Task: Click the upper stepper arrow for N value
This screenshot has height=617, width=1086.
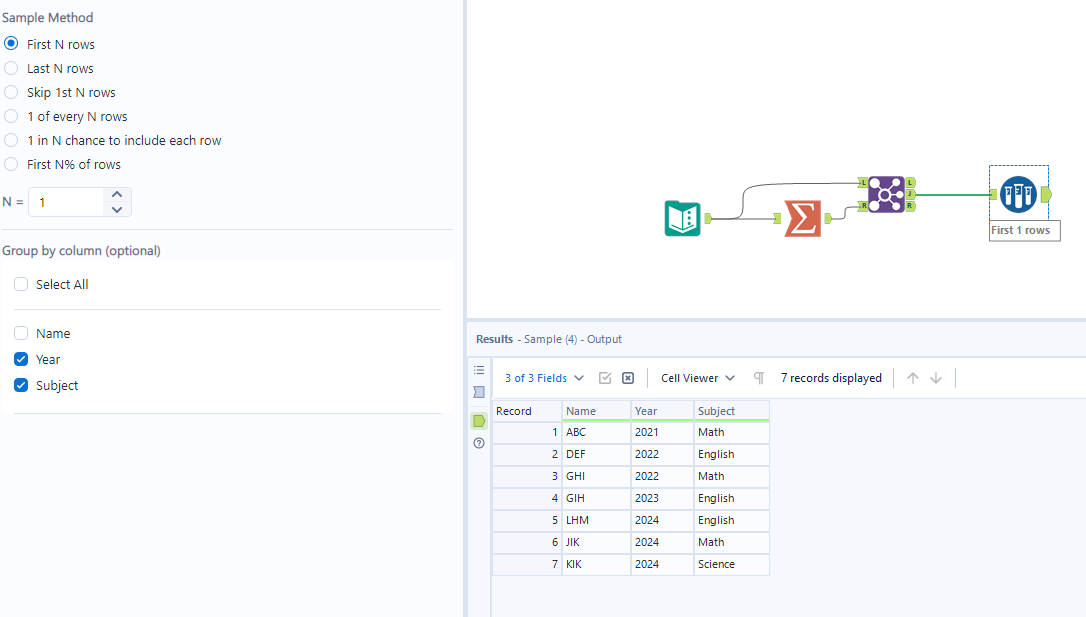Action: coord(116,195)
